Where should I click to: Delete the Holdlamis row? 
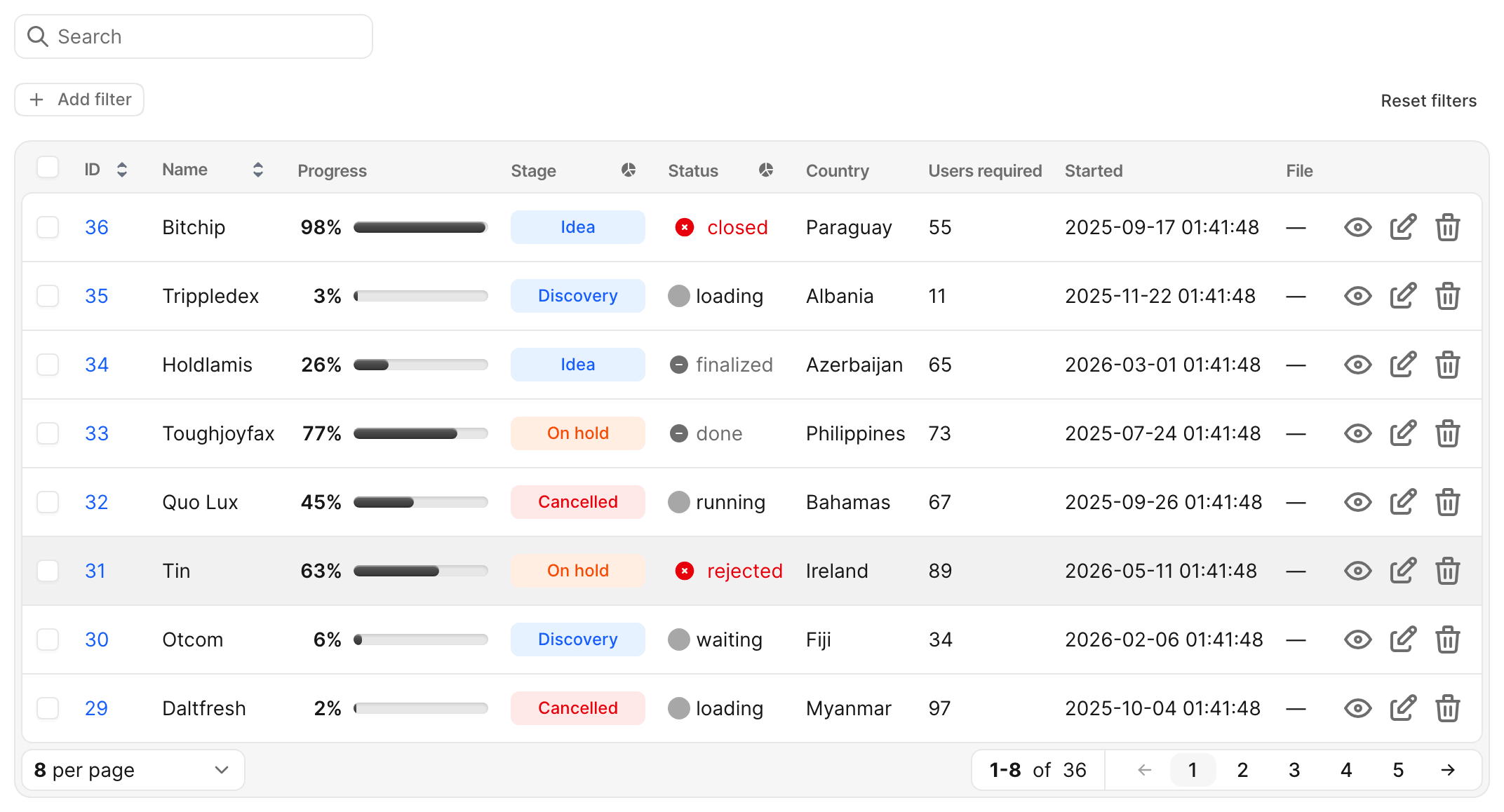pyautogui.click(x=1447, y=365)
